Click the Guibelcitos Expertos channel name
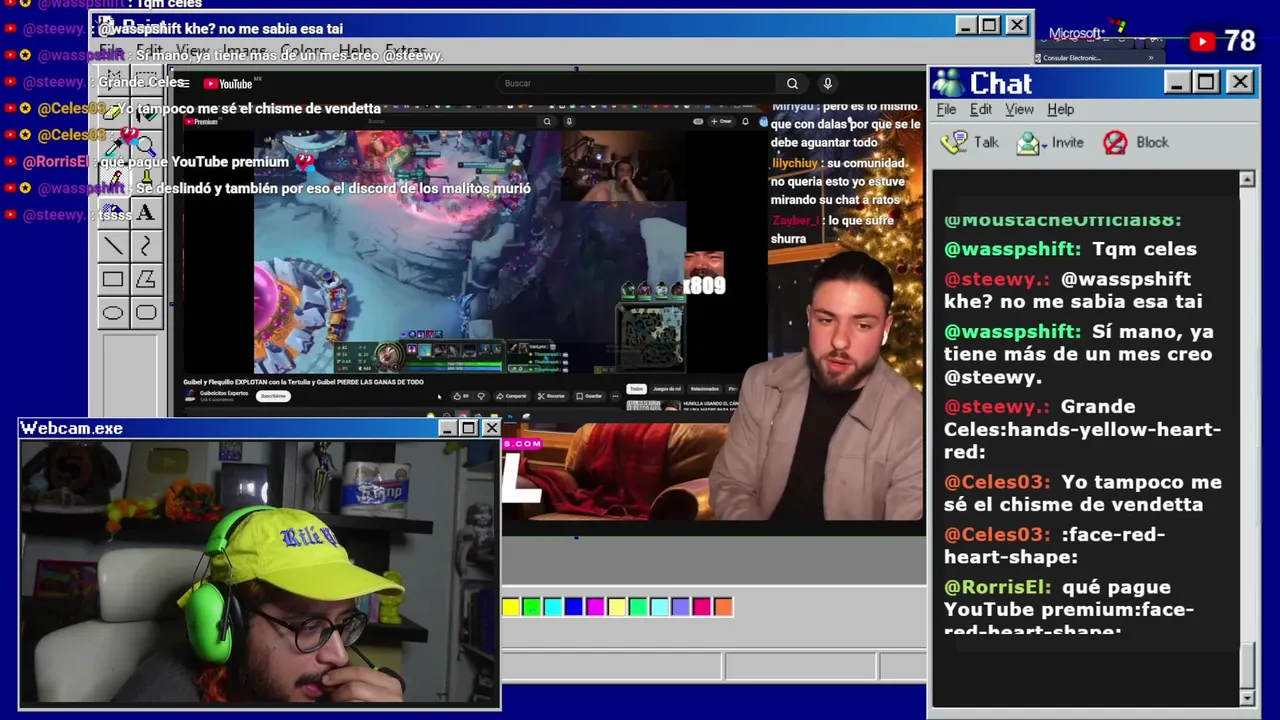Image resolution: width=1280 pixels, height=720 pixels. [224, 393]
